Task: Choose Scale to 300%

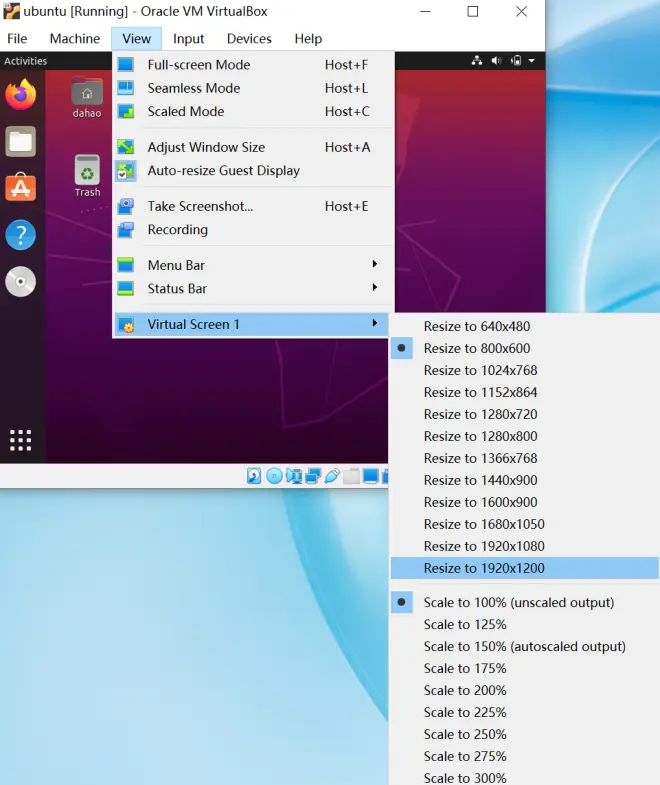Action: (524, 777)
